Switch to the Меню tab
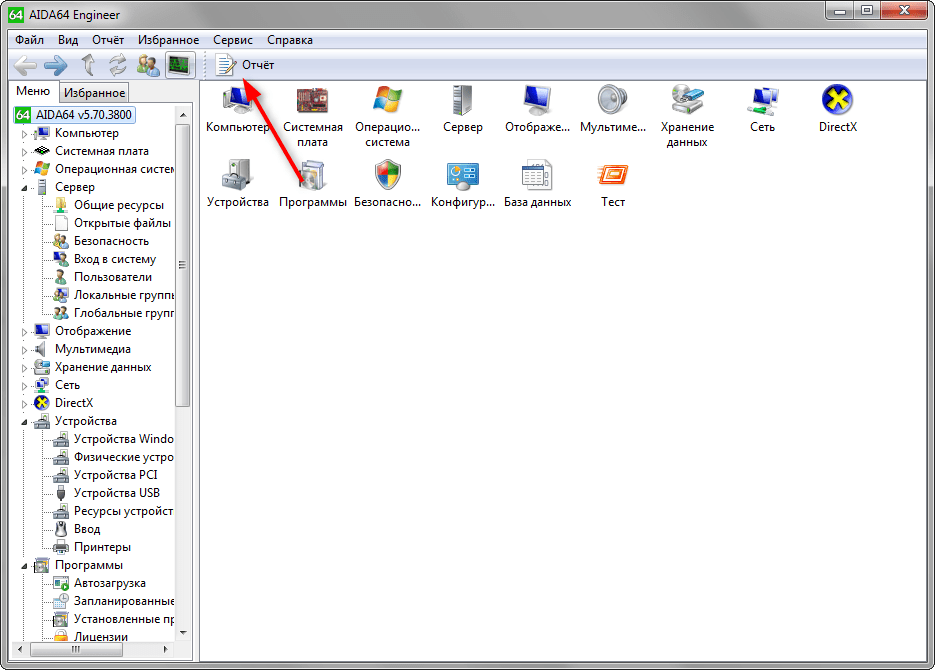Image resolution: width=935 pixels, height=670 pixels. (x=33, y=91)
